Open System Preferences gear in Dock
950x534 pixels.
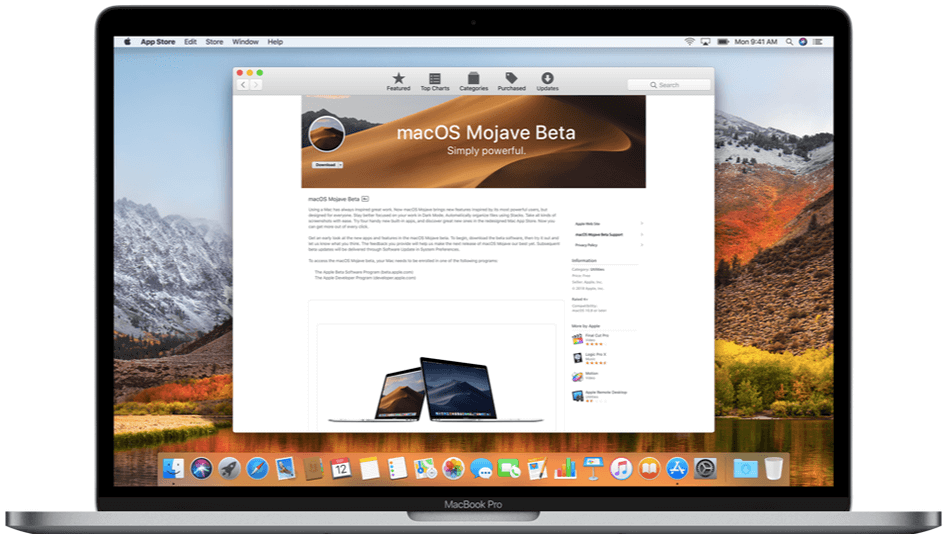[705, 469]
